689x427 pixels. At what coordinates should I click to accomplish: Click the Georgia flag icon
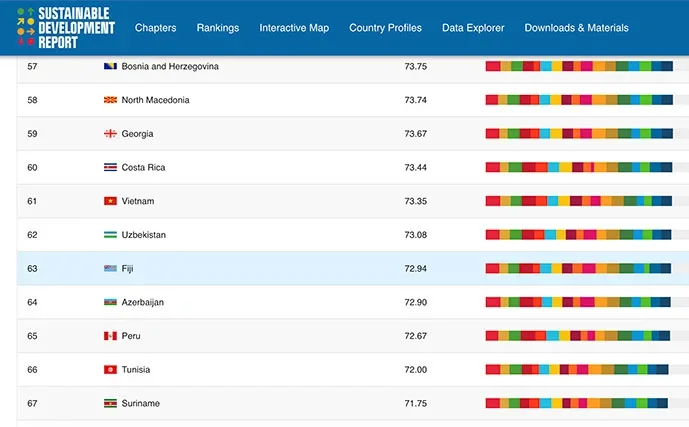[110, 134]
